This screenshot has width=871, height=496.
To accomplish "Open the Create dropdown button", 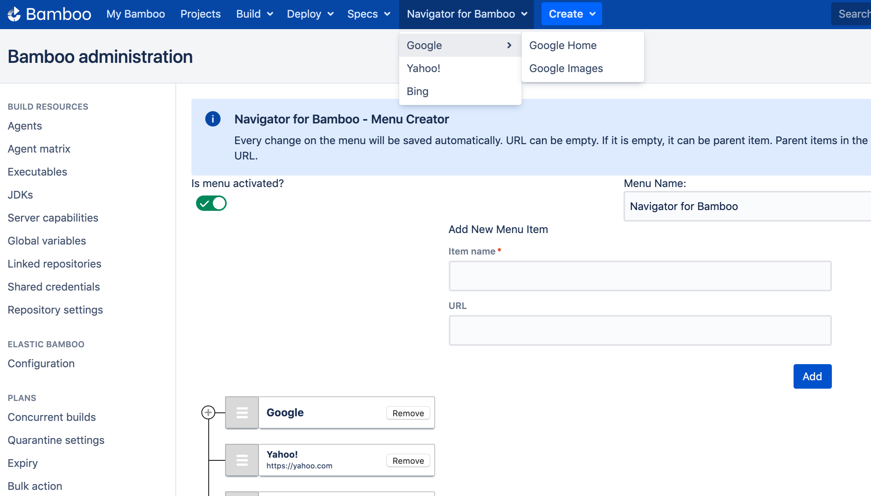I will [x=571, y=14].
